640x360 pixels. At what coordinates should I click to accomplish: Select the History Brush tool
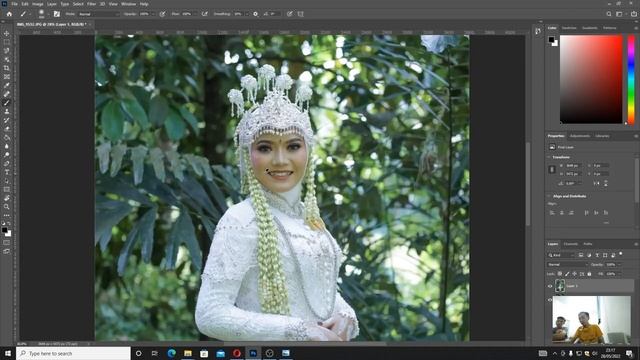coord(7,120)
